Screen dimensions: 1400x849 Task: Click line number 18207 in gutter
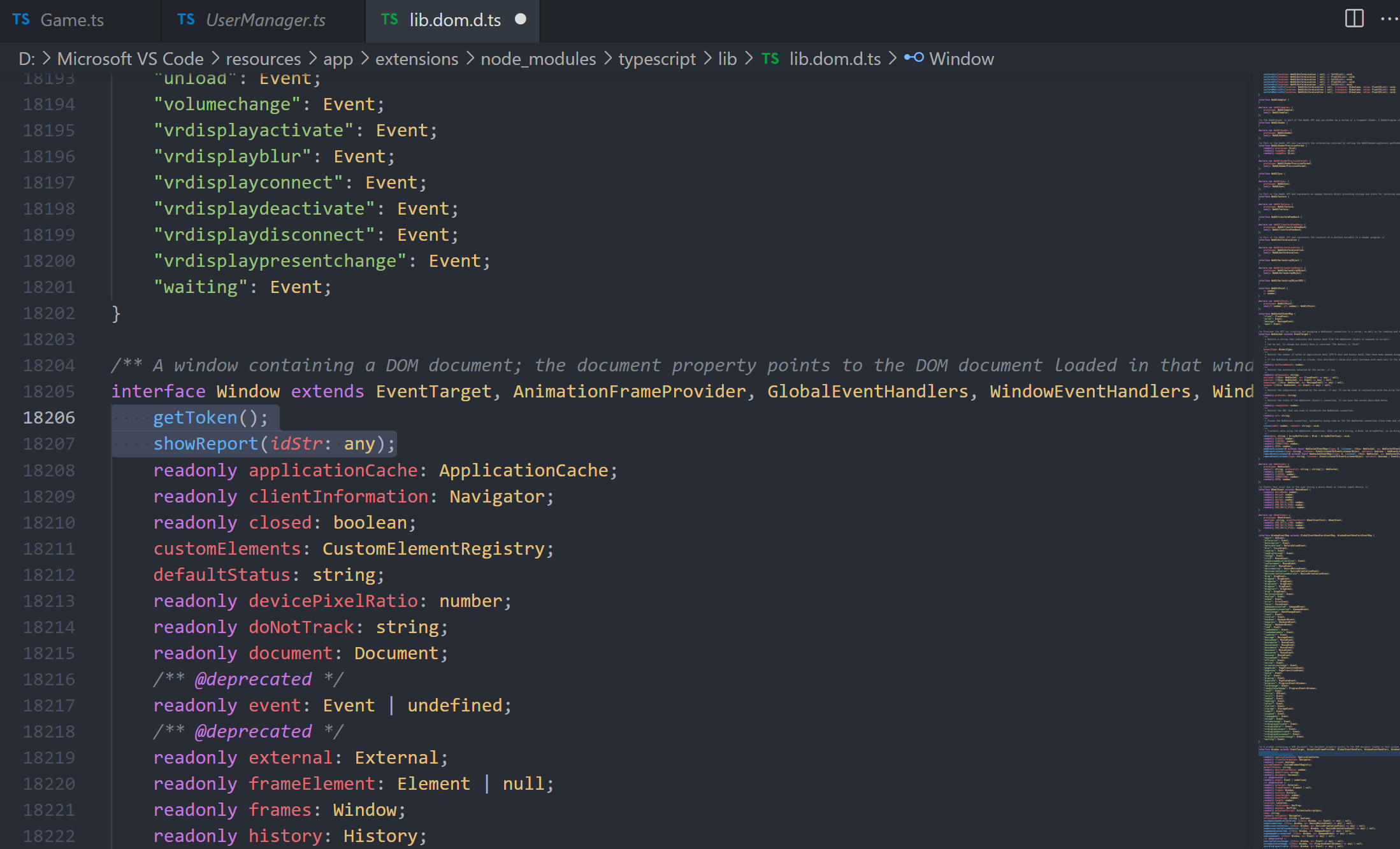click(49, 444)
